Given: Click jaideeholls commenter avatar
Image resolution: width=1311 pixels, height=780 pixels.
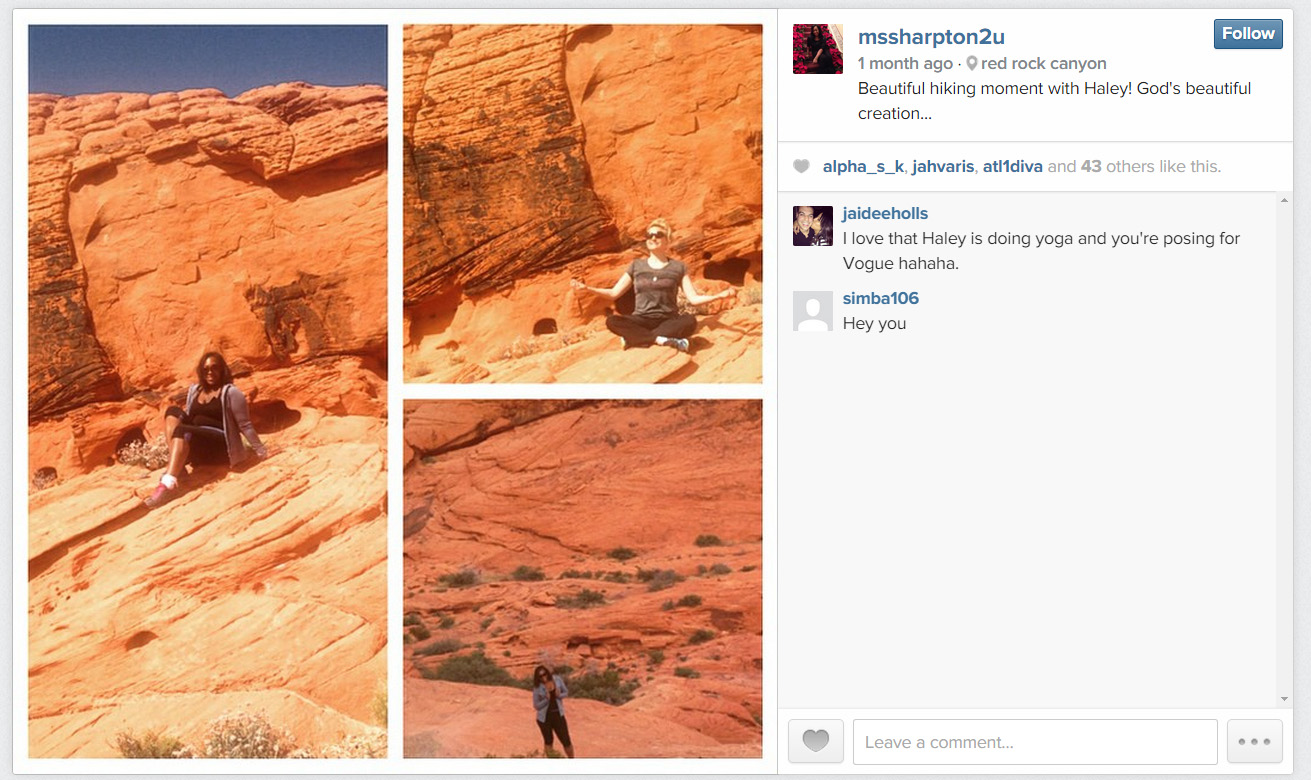Looking at the screenshot, I should [x=813, y=226].
